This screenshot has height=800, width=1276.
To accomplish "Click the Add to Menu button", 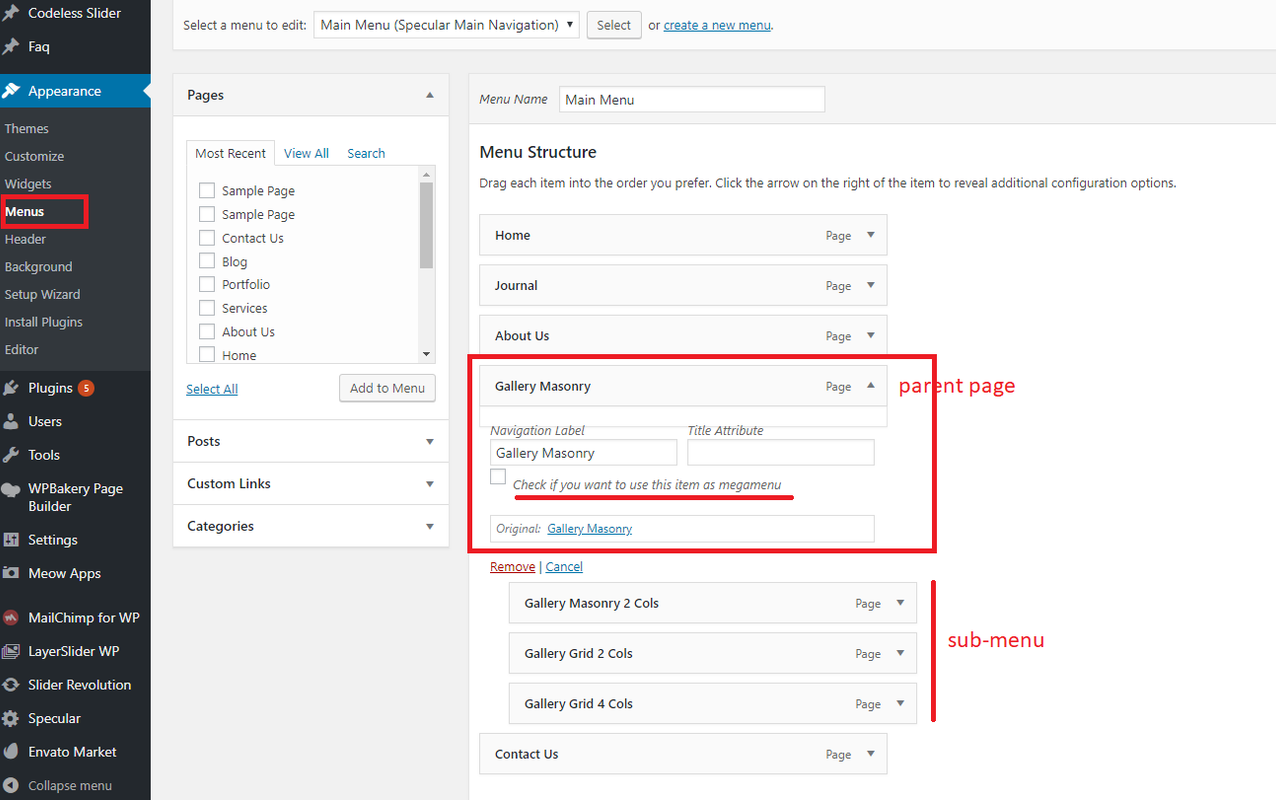I will point(387,388).
